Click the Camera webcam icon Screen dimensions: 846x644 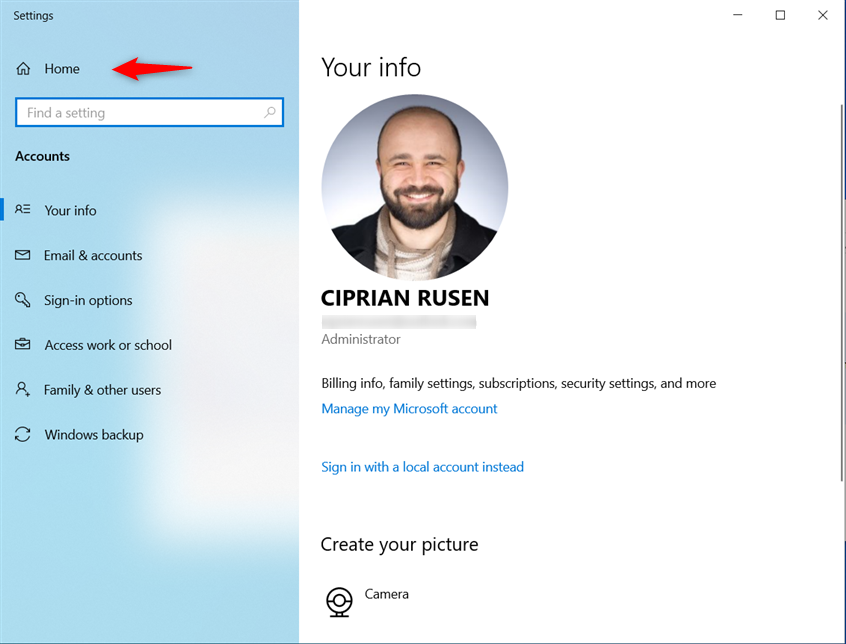tap(339, 602)
